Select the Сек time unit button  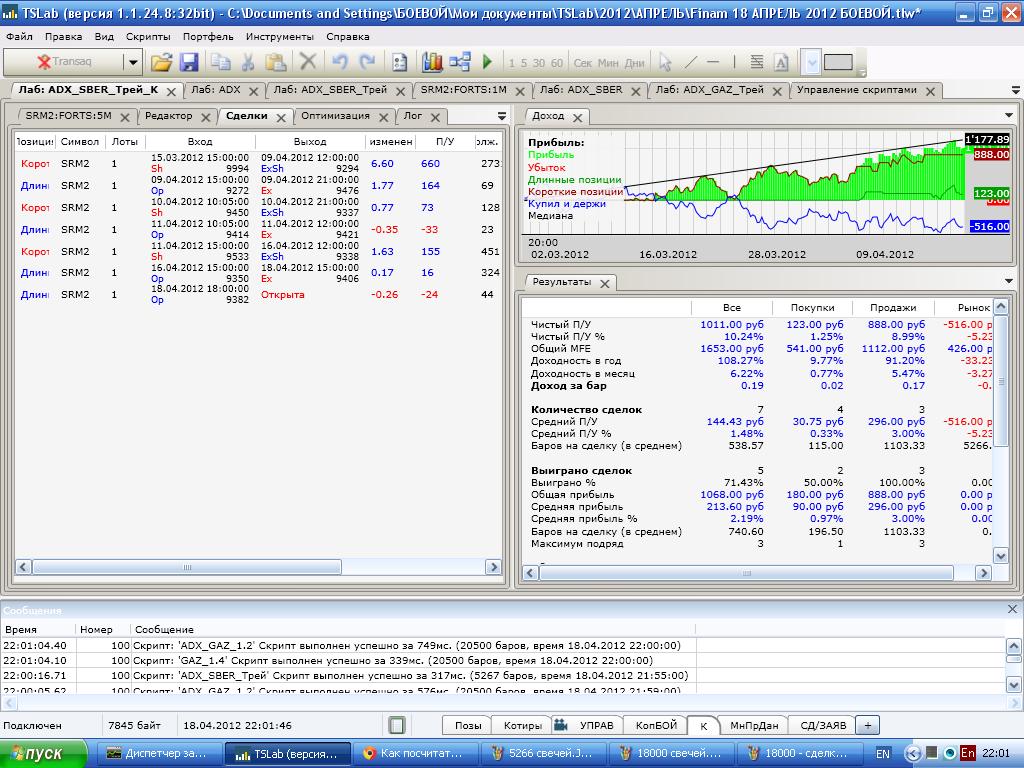pos(583,63)
